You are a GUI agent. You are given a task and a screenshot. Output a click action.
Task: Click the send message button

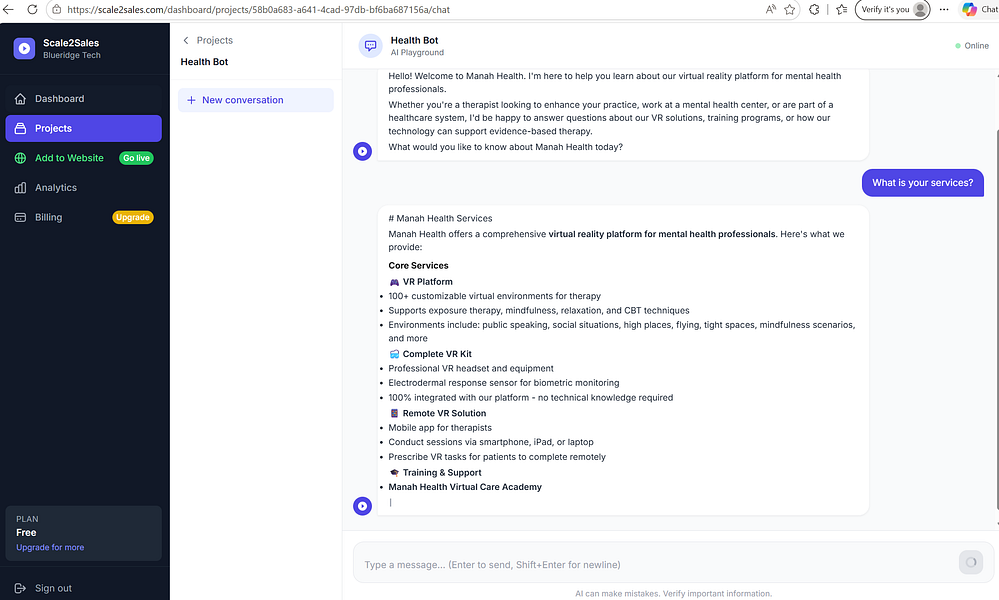click(971, 562)
